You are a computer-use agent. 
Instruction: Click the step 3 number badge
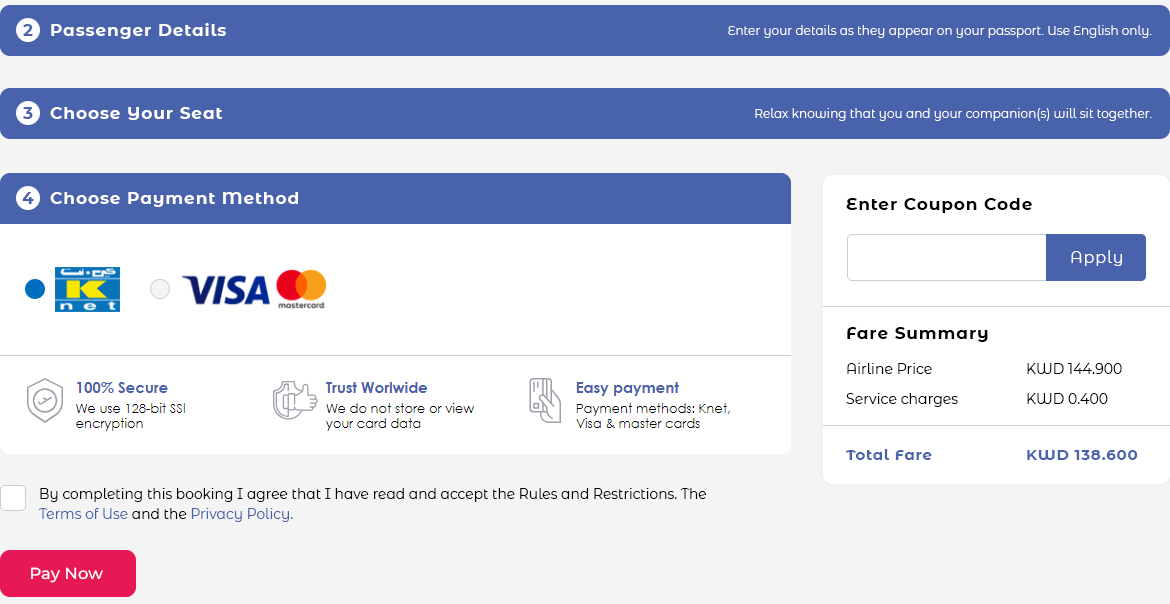tap(28, 114)
